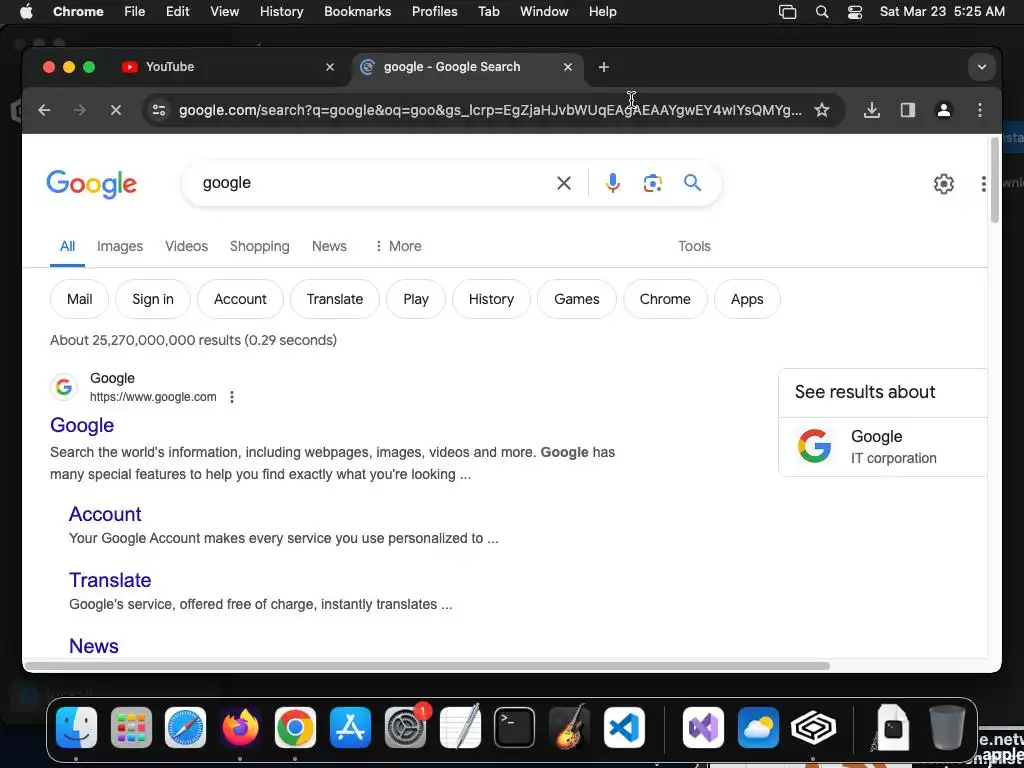Click the Mail suggestion chip
Image resolution: width=1024 pixels, height=768 pixels.
pyautogui.click(x=79, y=299)
